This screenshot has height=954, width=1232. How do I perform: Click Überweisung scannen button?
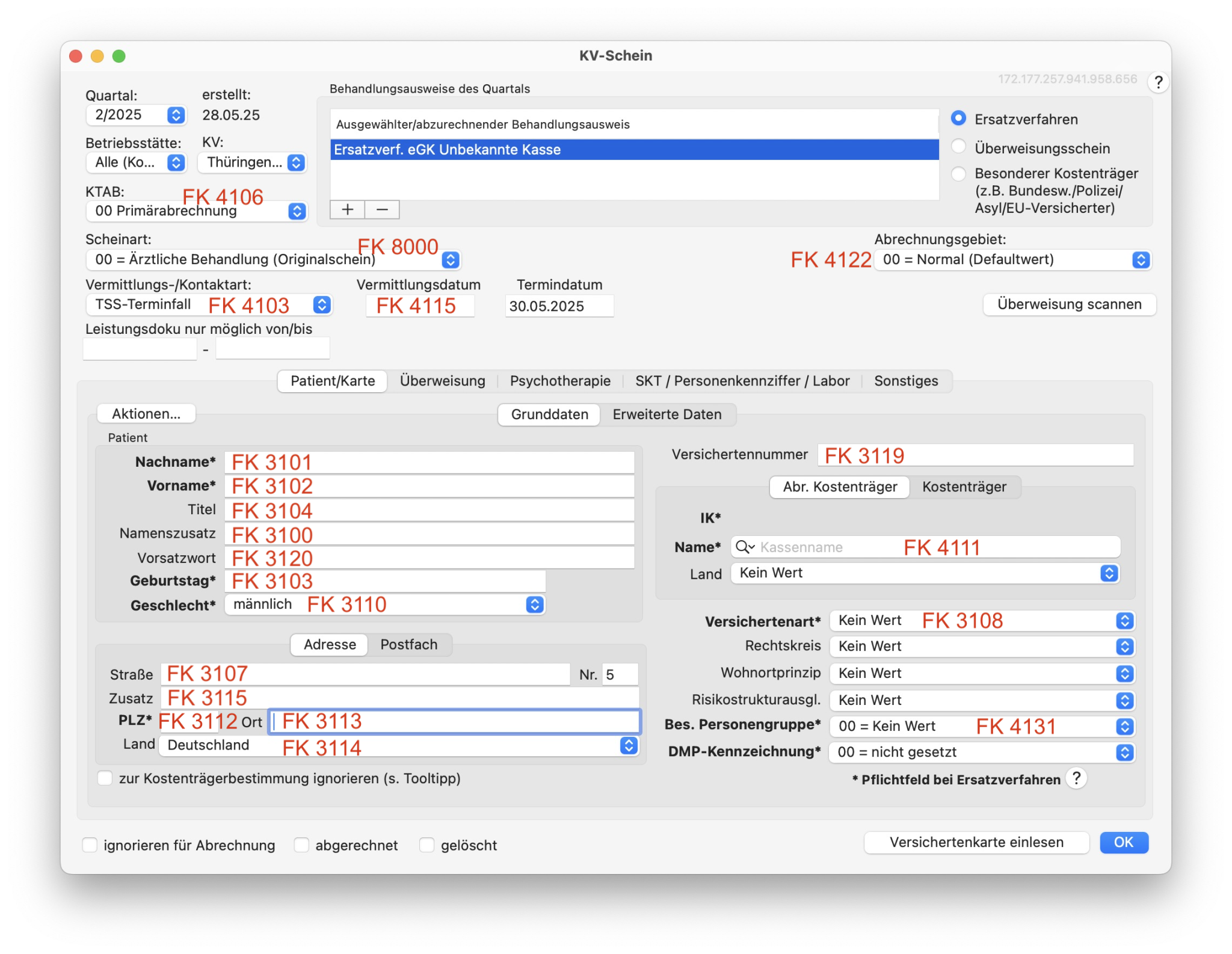(x=1070, y=304)
